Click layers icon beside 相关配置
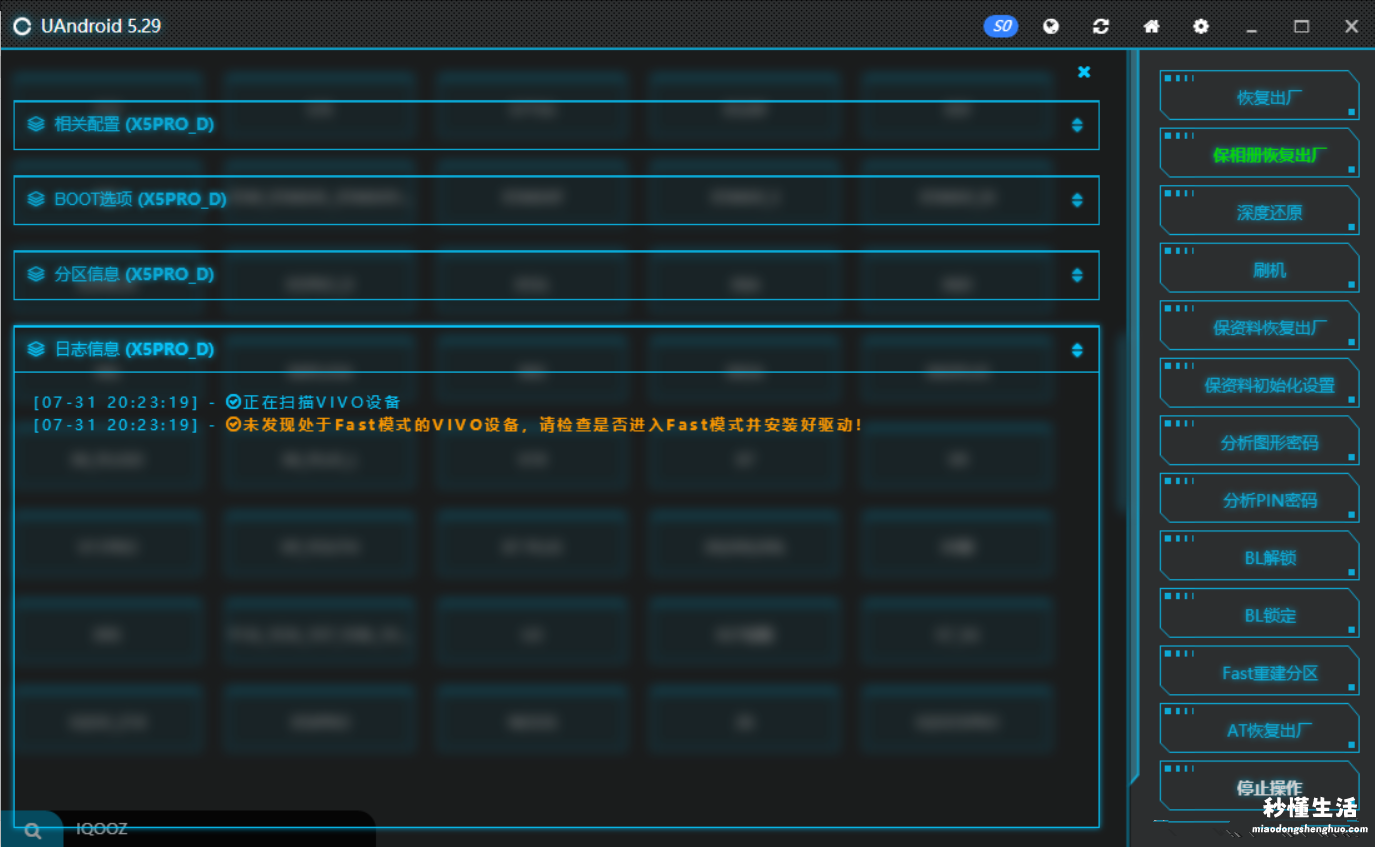The image size is (1375, 847). pyautogui.click(x=36, y=124)
